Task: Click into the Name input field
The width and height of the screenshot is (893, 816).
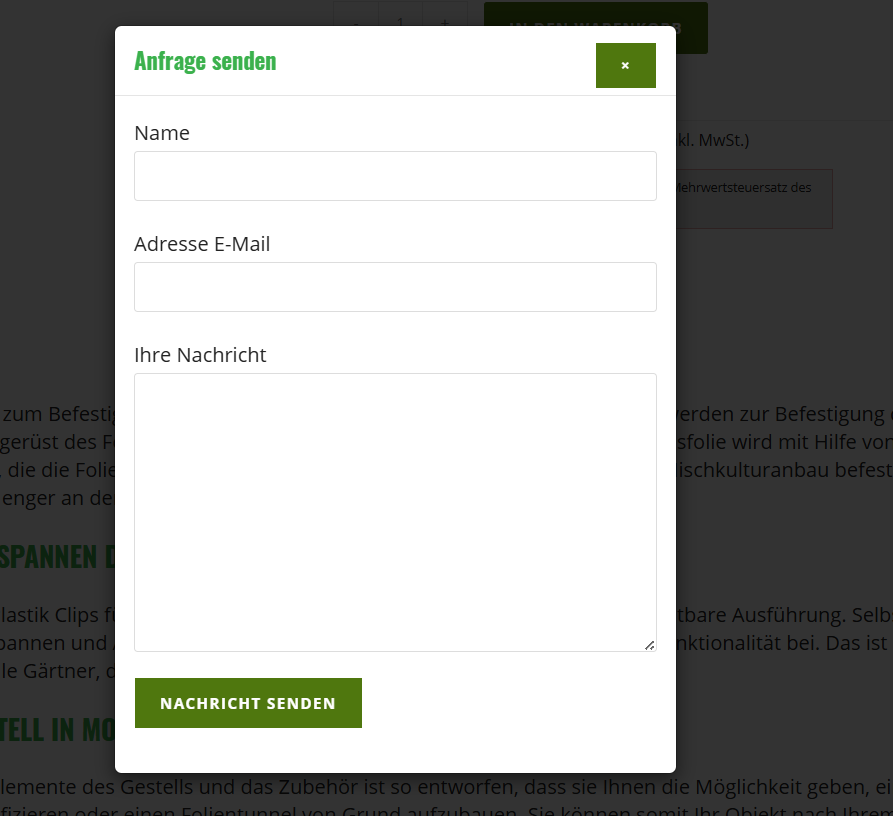Action: coord(395,176)
